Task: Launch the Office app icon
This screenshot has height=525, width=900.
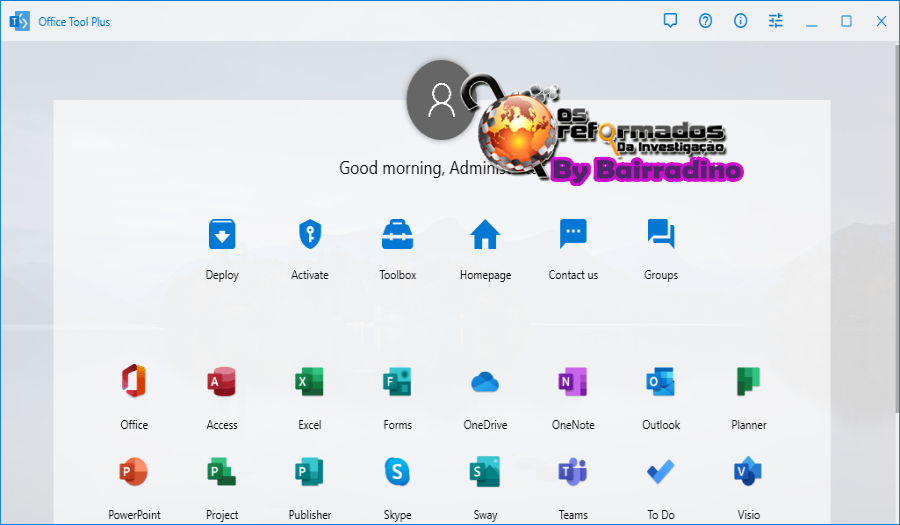Action: [x=134, y=381]
